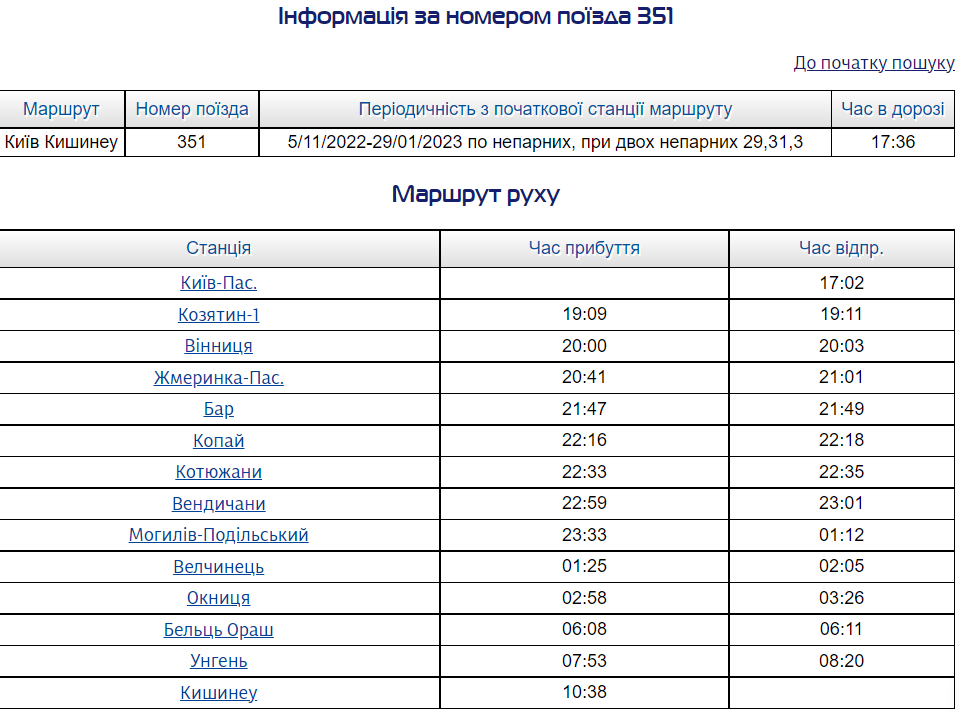Open the Козятин-1 station link

[219, 315]
